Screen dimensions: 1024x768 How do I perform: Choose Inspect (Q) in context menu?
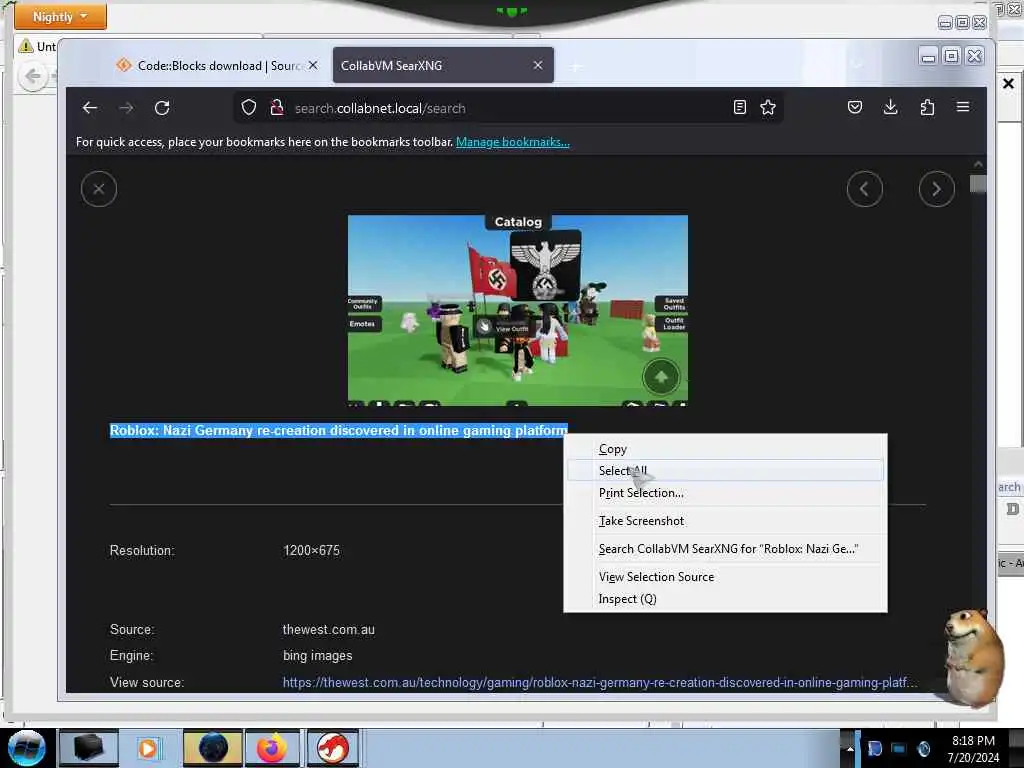[725, 599]
